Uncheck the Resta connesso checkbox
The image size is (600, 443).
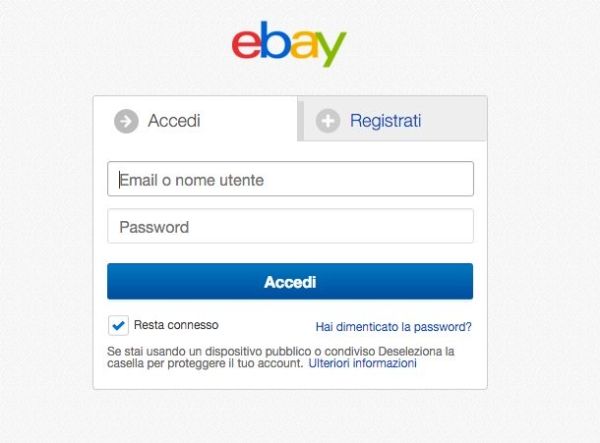pyautogui.click(x=118, y=326)
